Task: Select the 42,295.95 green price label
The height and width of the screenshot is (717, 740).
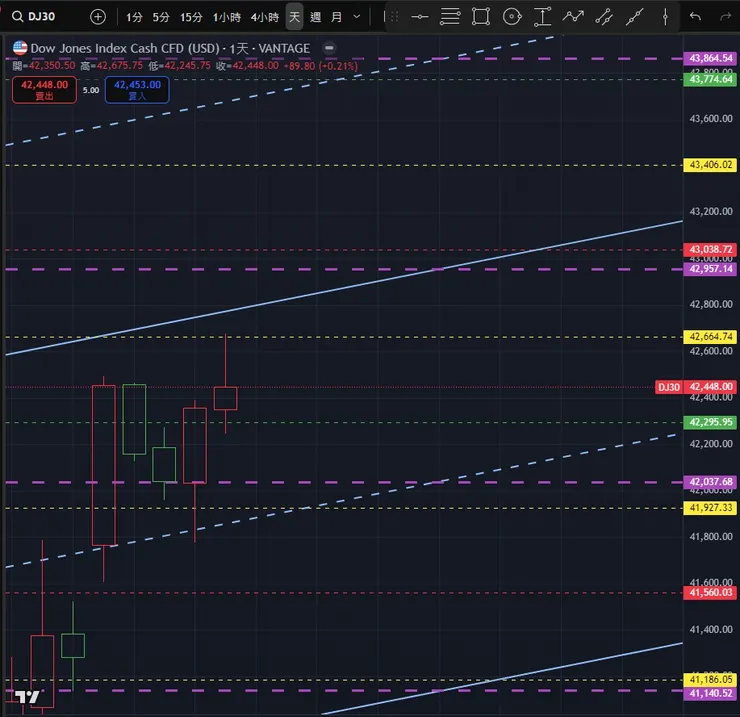Action: click(x=710, y=422)
